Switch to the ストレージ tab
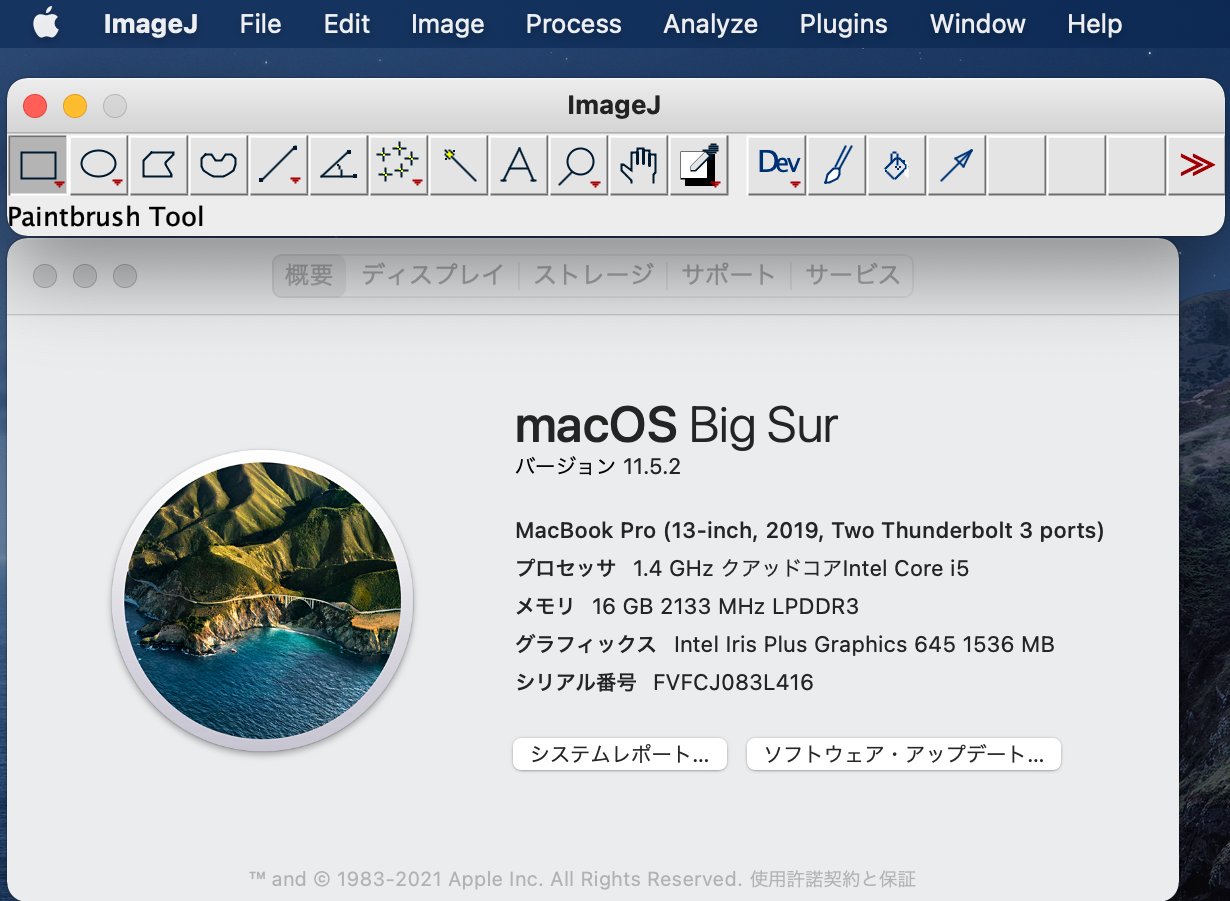The image size is (1230, 901). coord(593,275)
